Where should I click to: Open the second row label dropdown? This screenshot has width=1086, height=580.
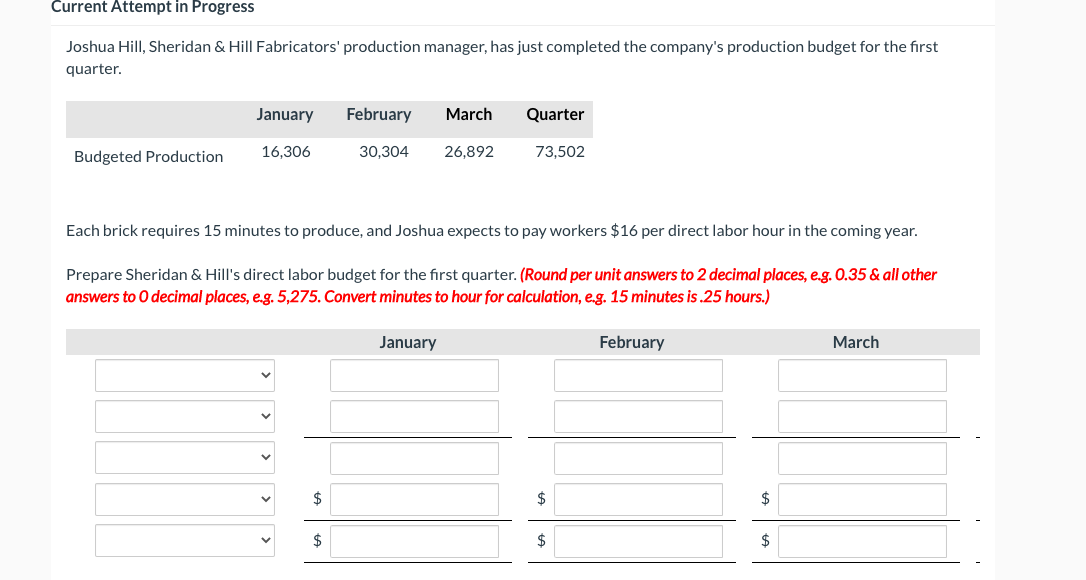point(184,417)
